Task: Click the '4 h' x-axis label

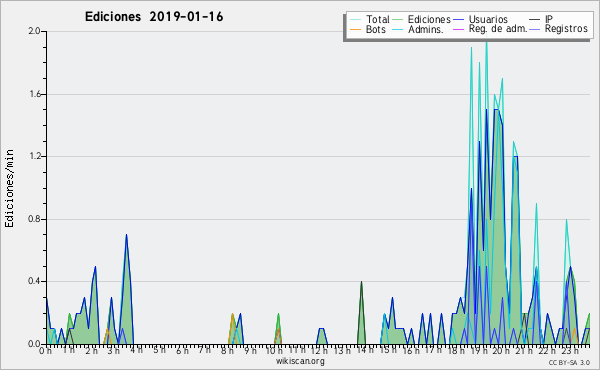Action: (x=136, y=350)
